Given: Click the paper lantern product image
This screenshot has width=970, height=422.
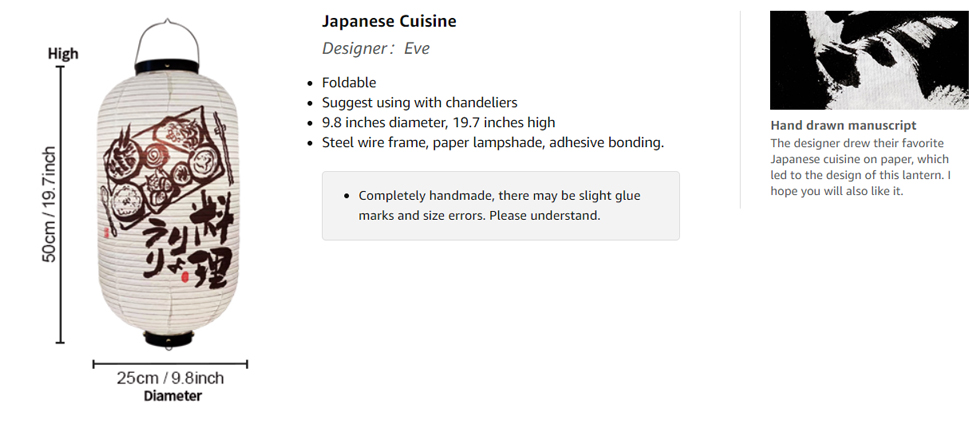Looking at the screenshot, I should tap(168, 184).
